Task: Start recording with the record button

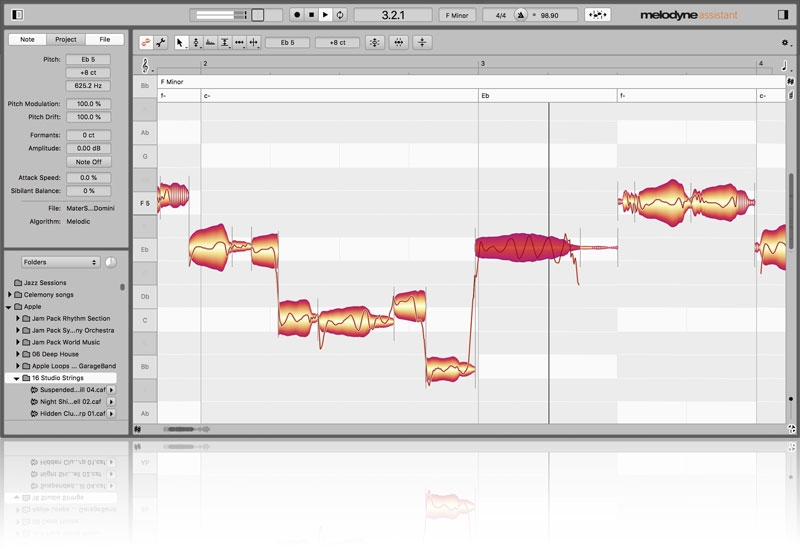Action: (297, 15)
